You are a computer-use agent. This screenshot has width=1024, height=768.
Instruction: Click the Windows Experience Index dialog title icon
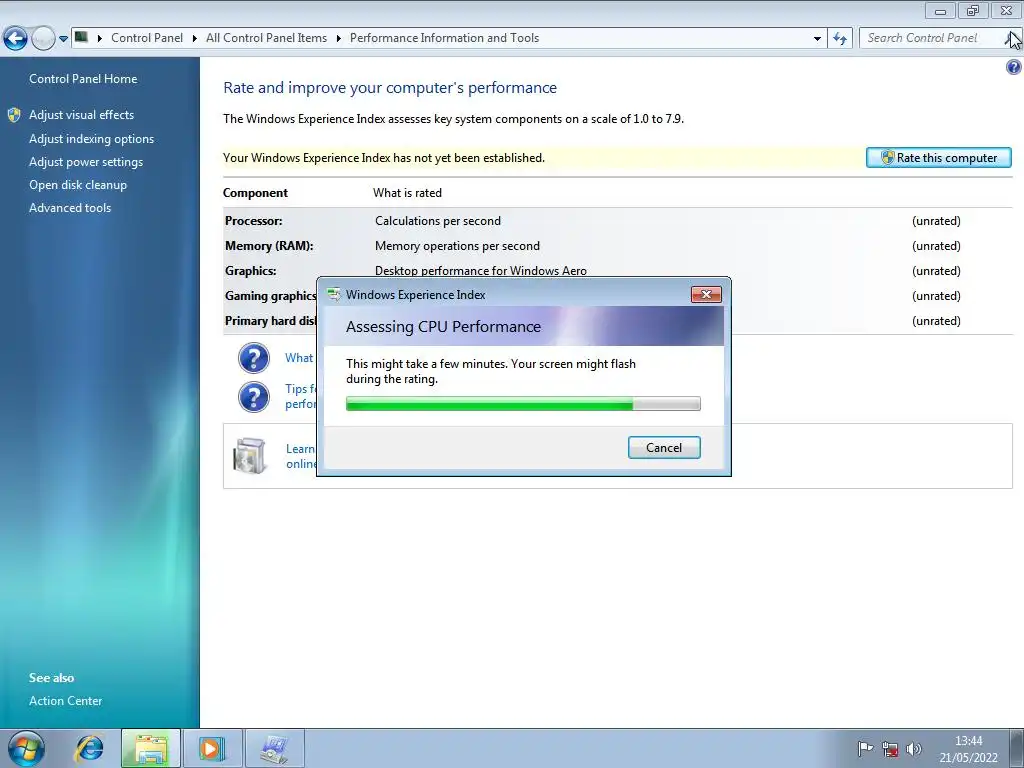pos(334,295)
